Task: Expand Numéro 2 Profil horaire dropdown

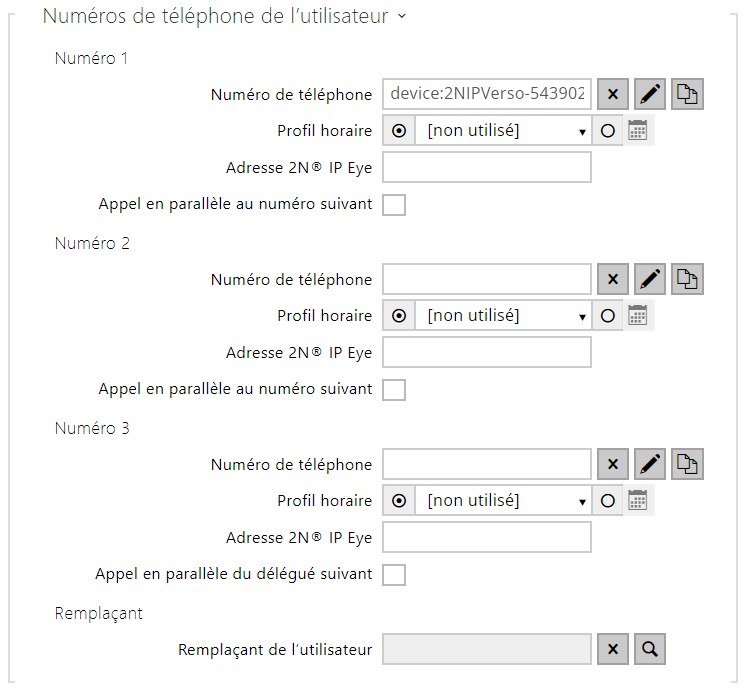Action: [x=504, y=316]
